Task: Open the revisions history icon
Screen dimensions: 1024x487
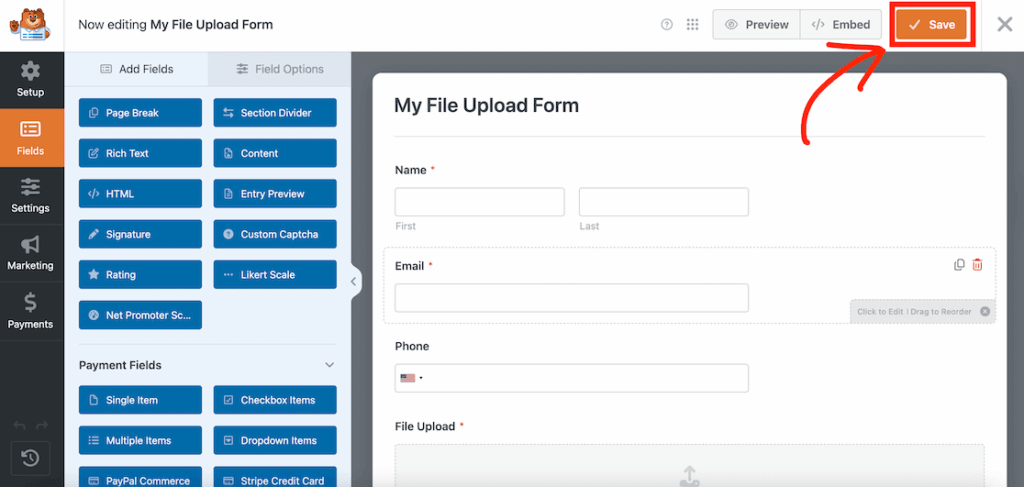Action: point(31,458)
